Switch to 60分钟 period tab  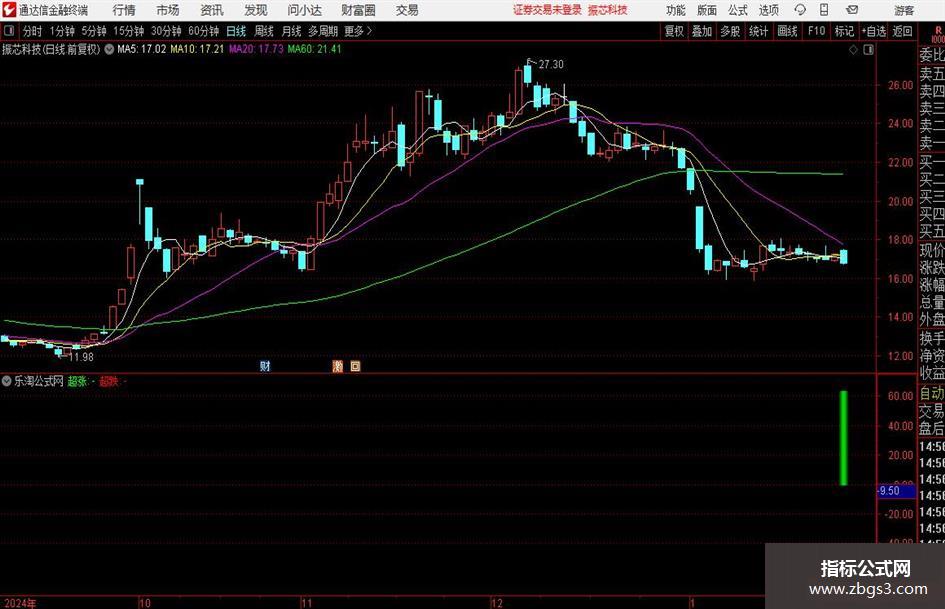pos(203,31)
